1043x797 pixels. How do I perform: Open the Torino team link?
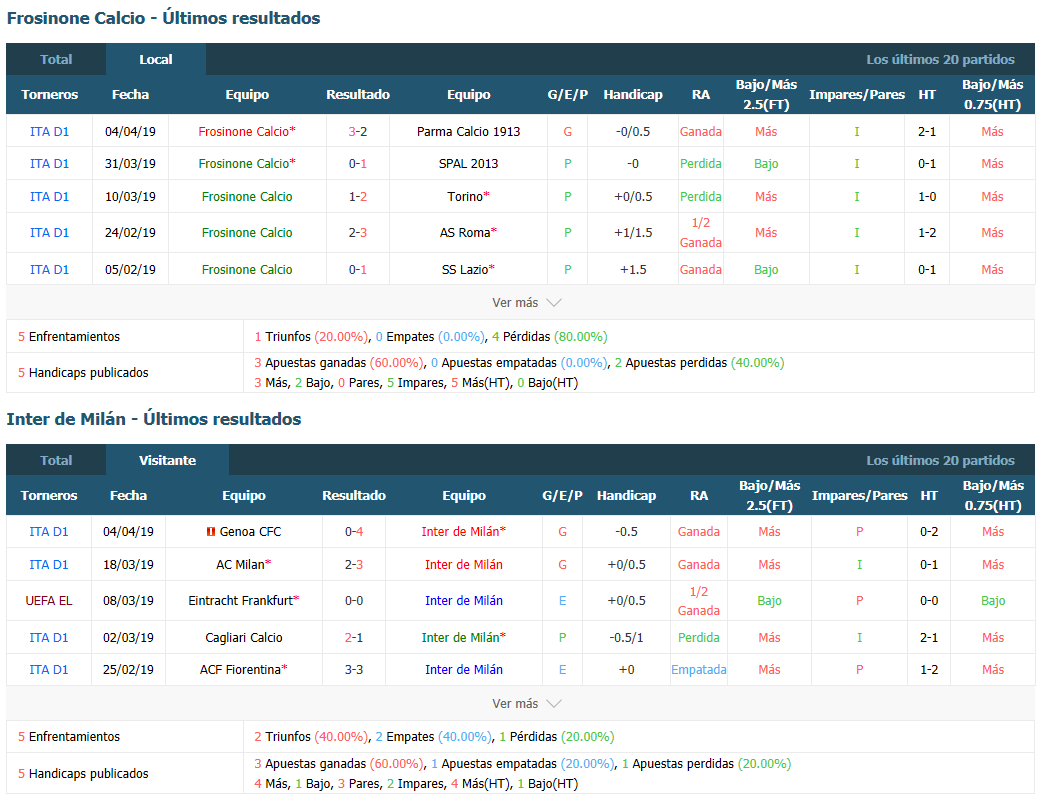pos(465,197)
